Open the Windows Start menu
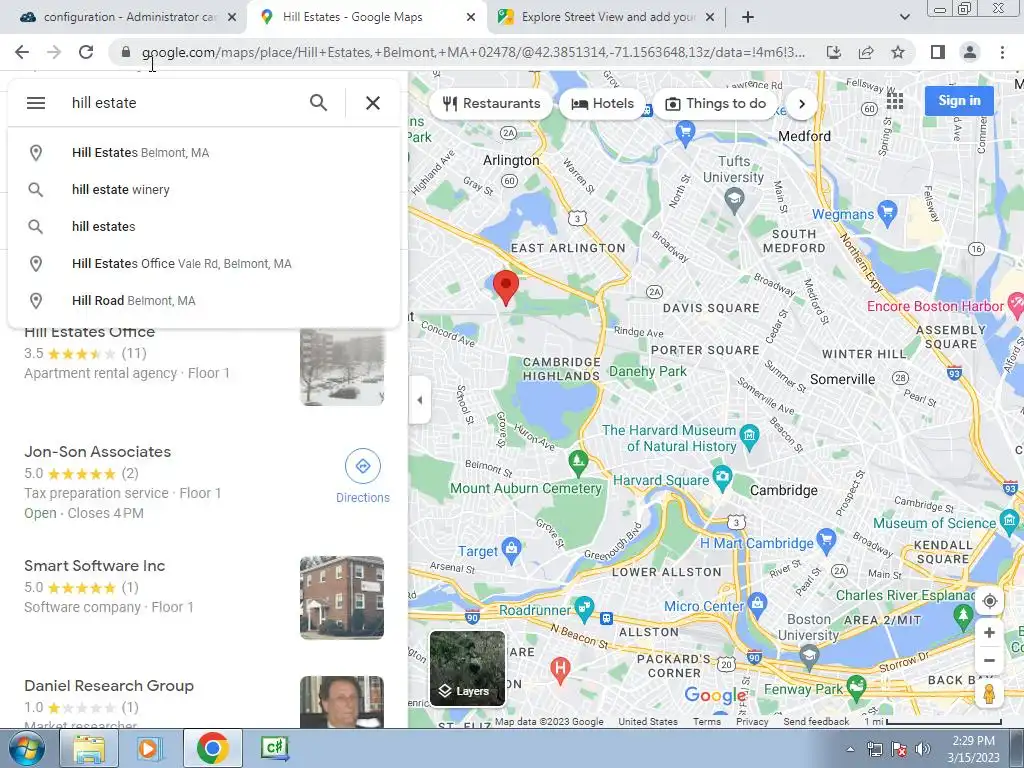Image resolution: width=1024 pixels, height=768 pixels. coord(26,748)
